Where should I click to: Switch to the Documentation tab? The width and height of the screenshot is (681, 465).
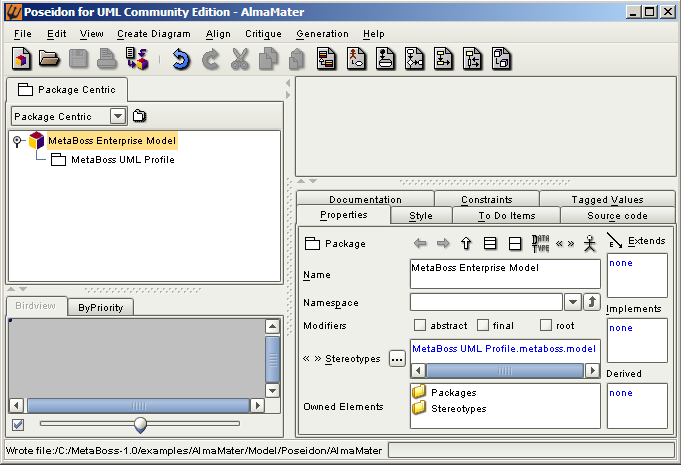(x=365, y=199)
